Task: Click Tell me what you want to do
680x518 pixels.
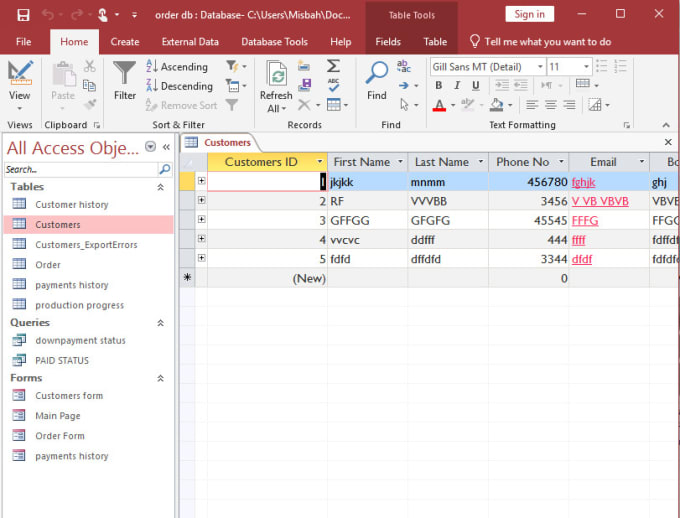Action: point(540,42)
